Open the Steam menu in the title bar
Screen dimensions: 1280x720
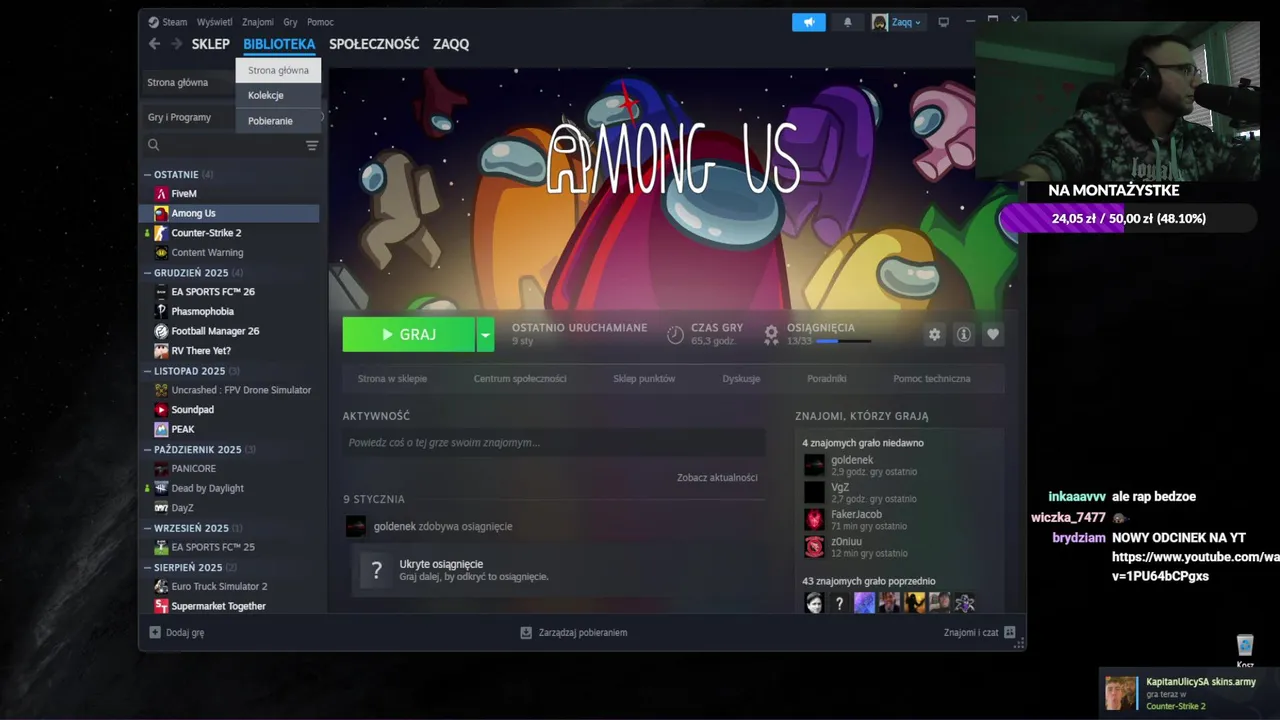168,22
